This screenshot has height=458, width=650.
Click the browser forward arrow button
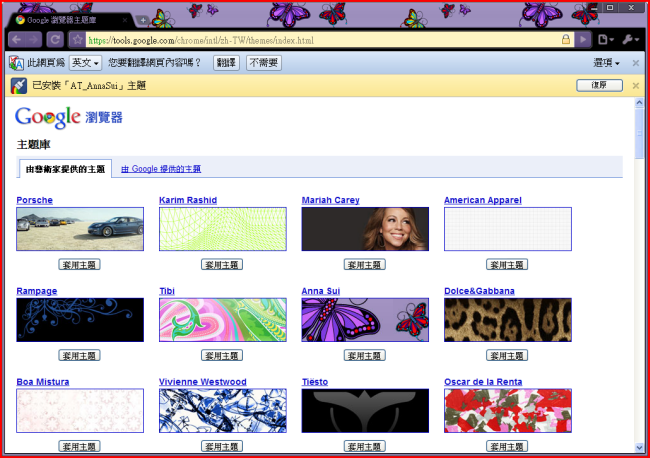tap(35, 39)
